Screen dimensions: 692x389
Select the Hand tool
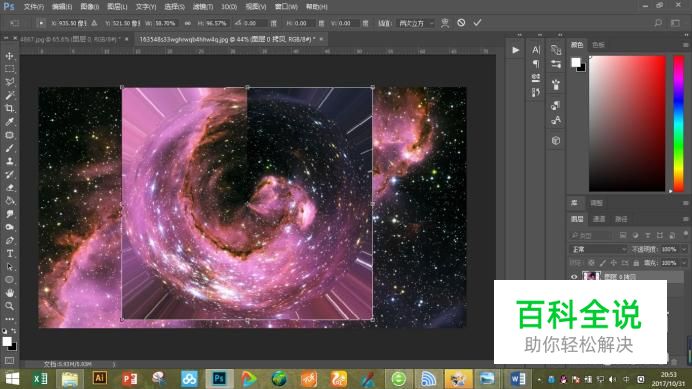(x=9, y=293)
